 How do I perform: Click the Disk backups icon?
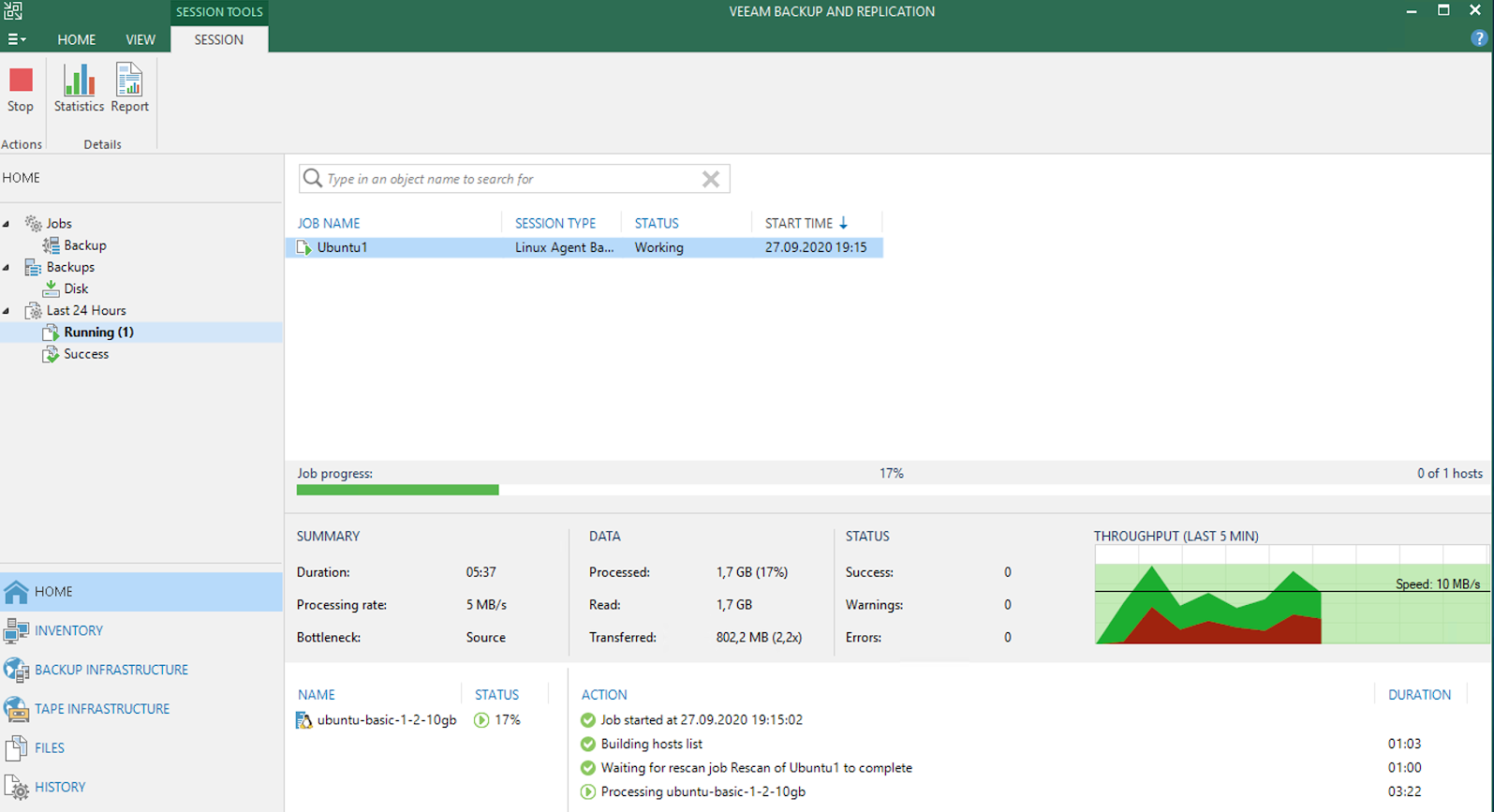click(x=51, y=288)
